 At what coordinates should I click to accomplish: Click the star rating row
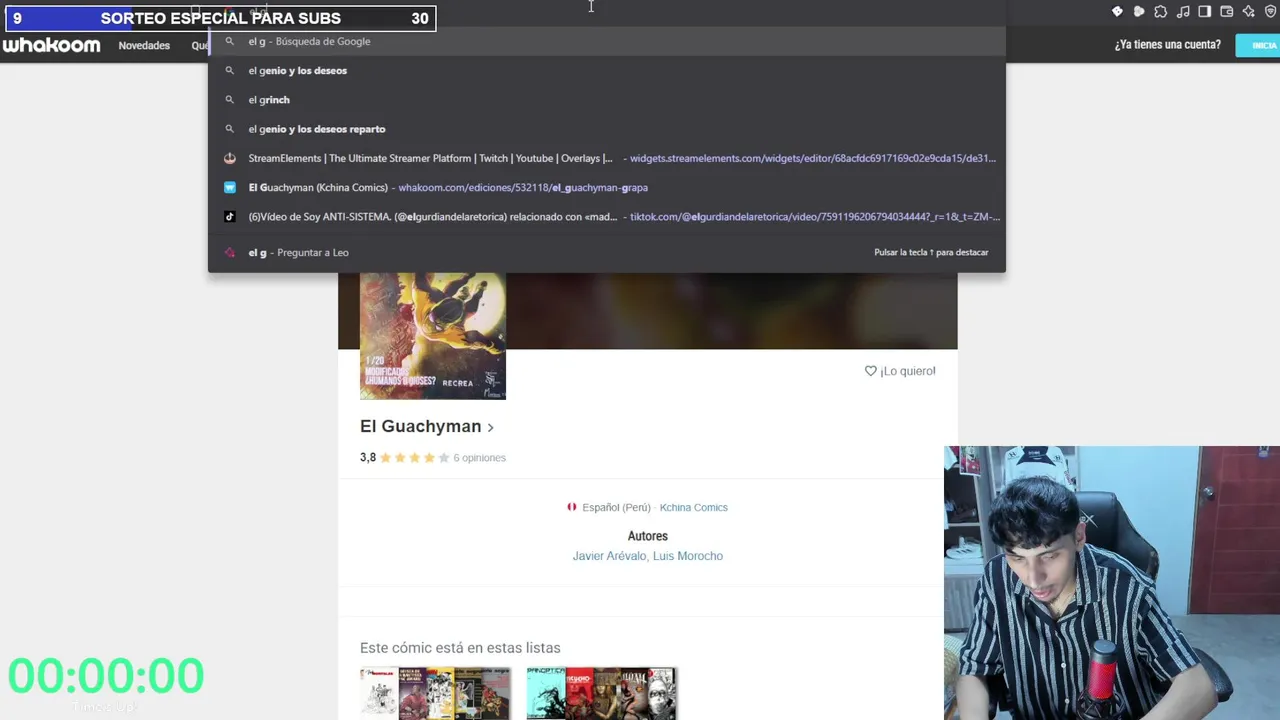tap(415, 458)
